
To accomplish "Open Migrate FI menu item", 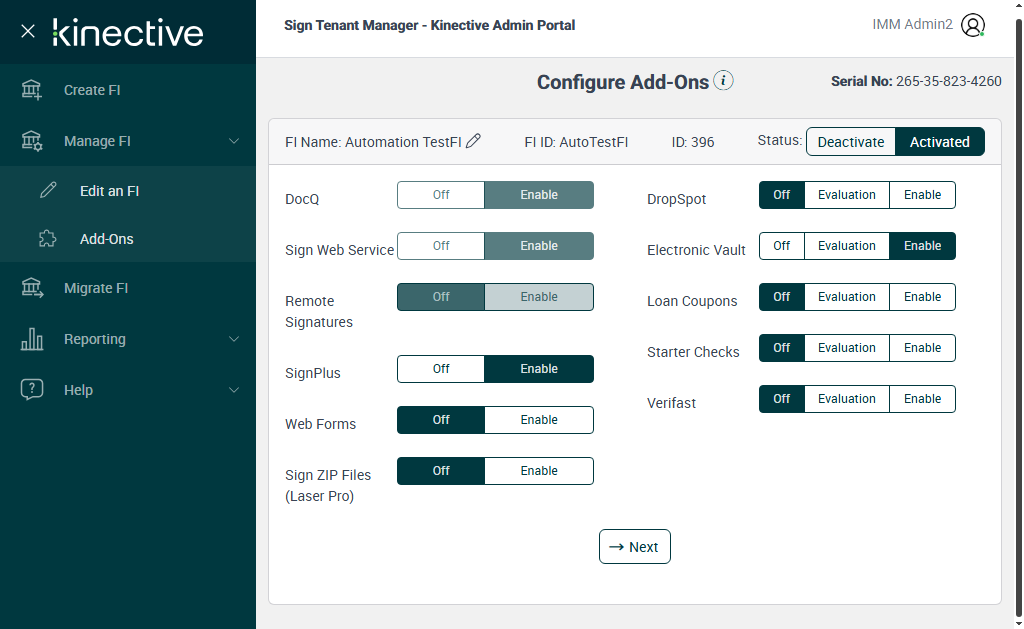I will (128, 288).
